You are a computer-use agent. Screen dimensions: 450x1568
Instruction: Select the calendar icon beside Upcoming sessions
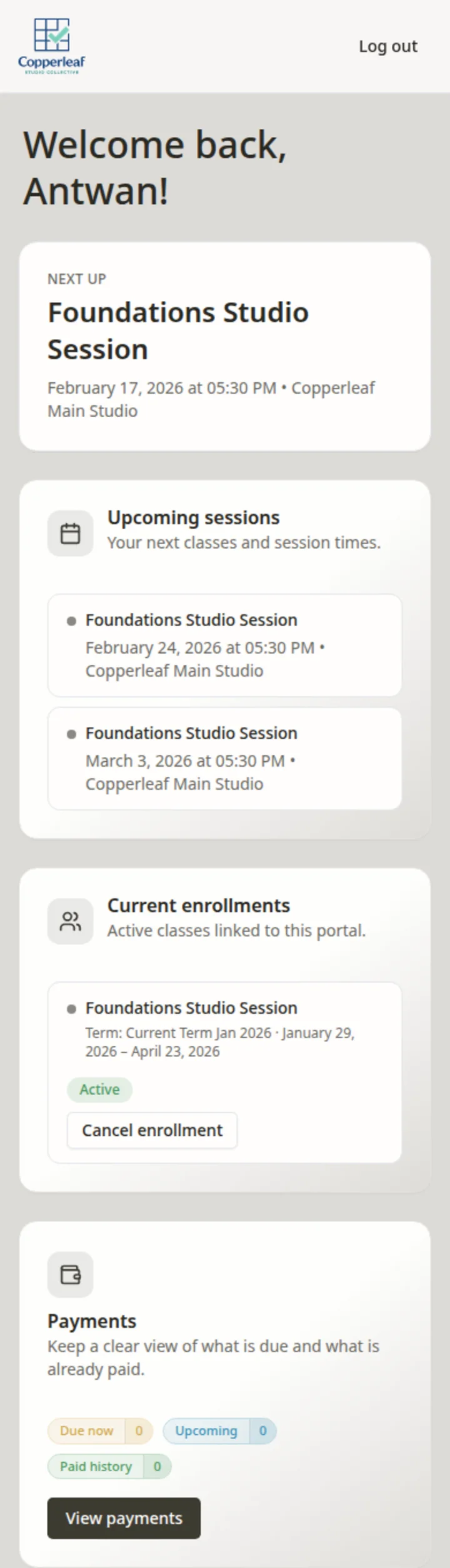[x=70, y=533]
